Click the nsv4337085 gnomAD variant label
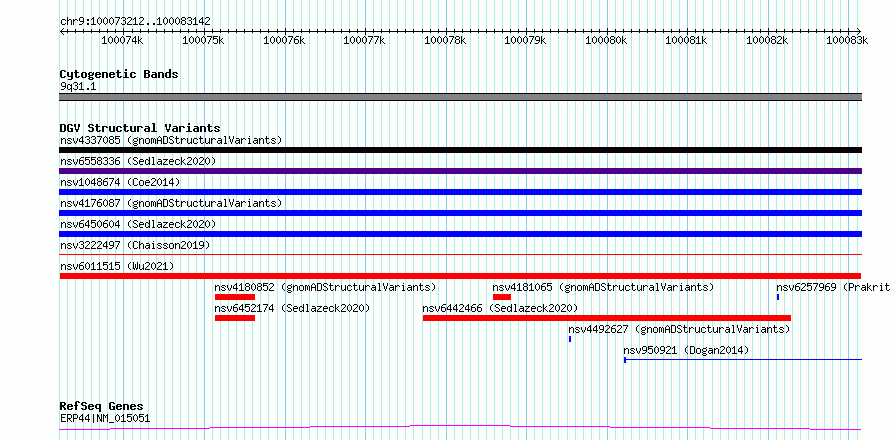This screenshot has height=440, width=890. click(x=171, y=140)
